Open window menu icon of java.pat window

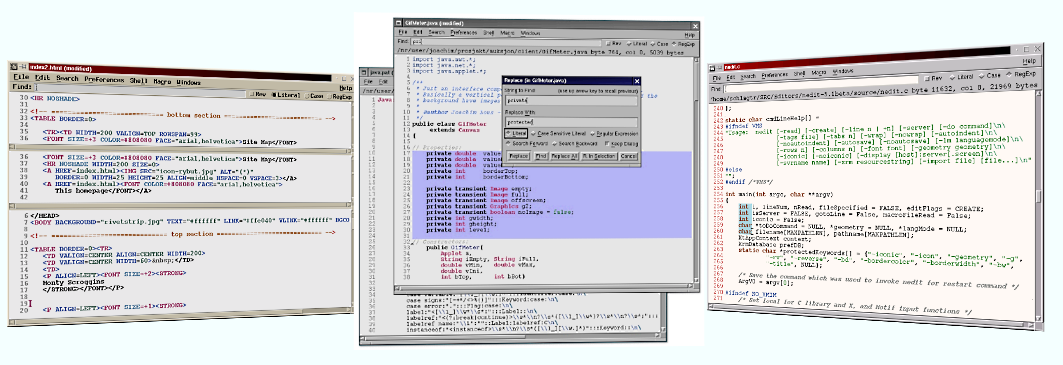coord(364,73)
